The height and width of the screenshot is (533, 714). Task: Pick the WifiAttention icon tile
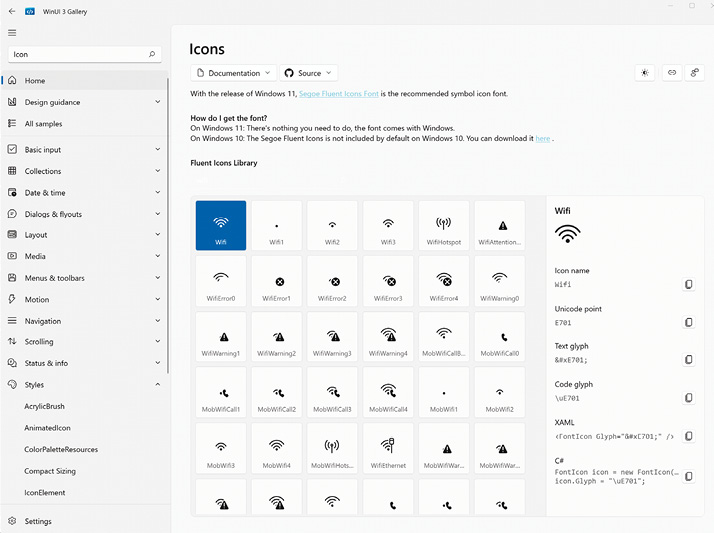(500, 225)
